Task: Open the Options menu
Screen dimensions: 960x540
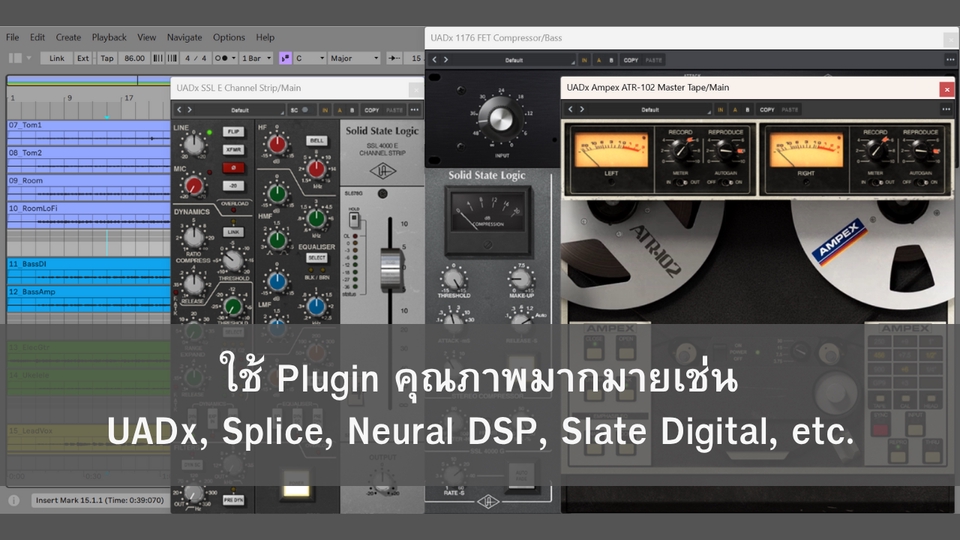Action: pyautogui.click(x=228, y=37)
